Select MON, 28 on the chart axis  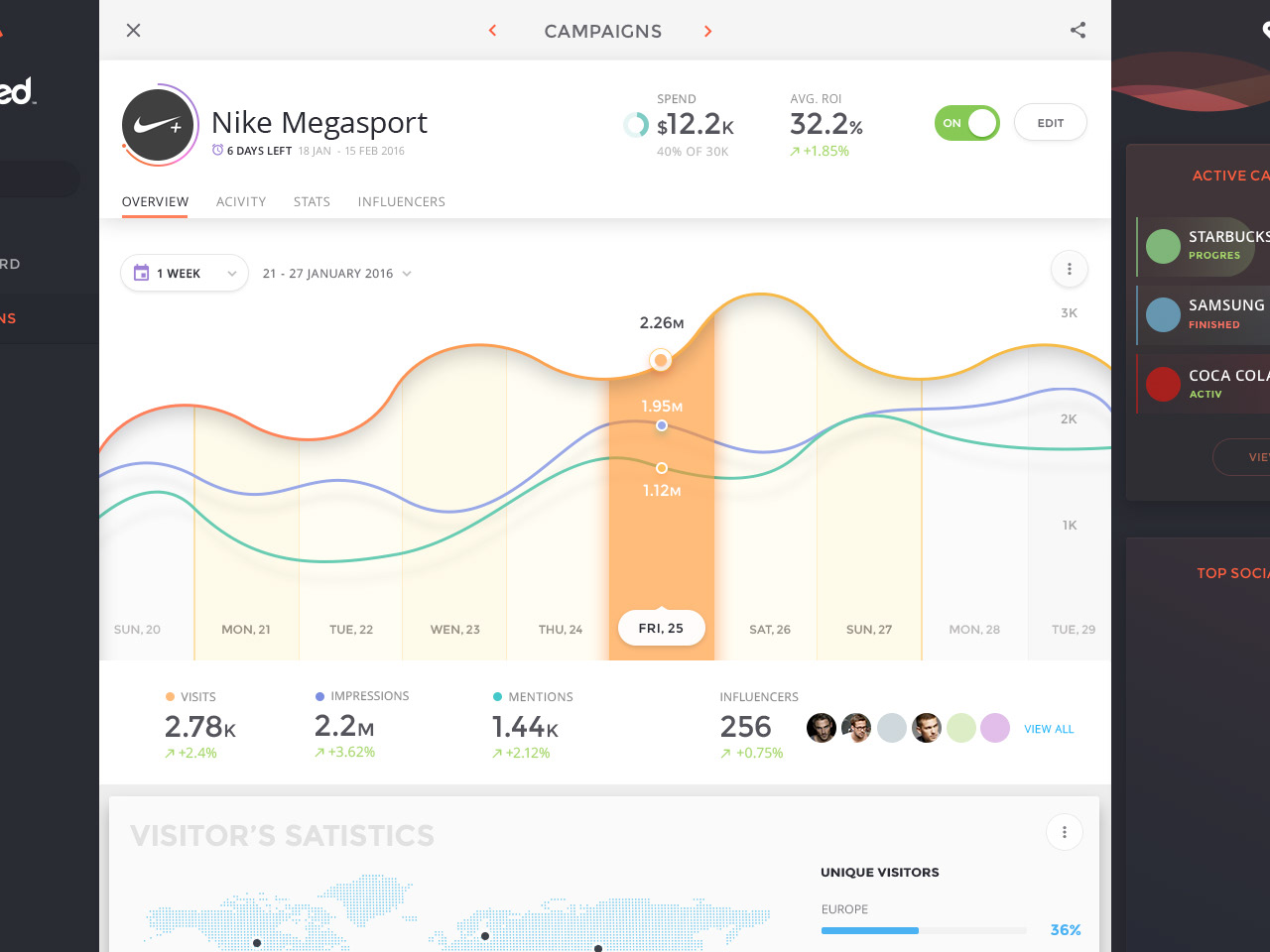974,630
